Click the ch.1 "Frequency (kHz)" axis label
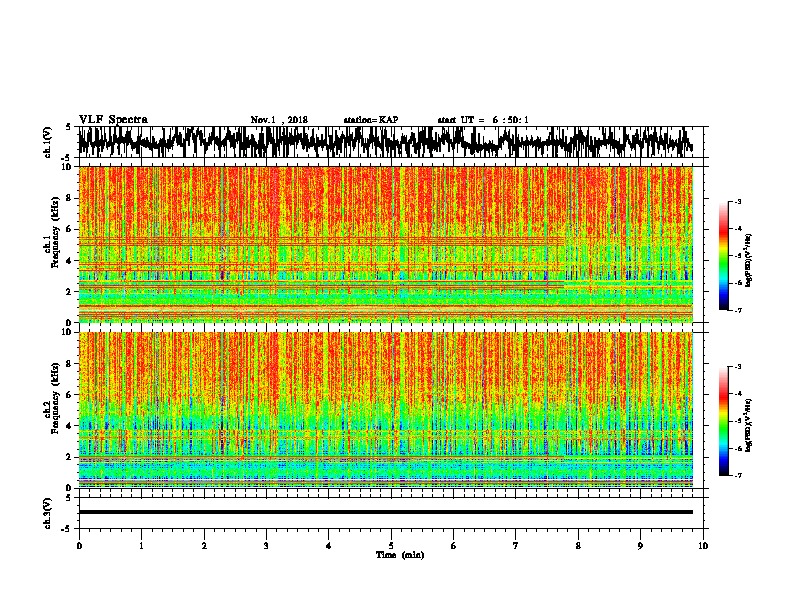Image resolution: width=792 pixels, height=612 pixels. pos(55,232)
